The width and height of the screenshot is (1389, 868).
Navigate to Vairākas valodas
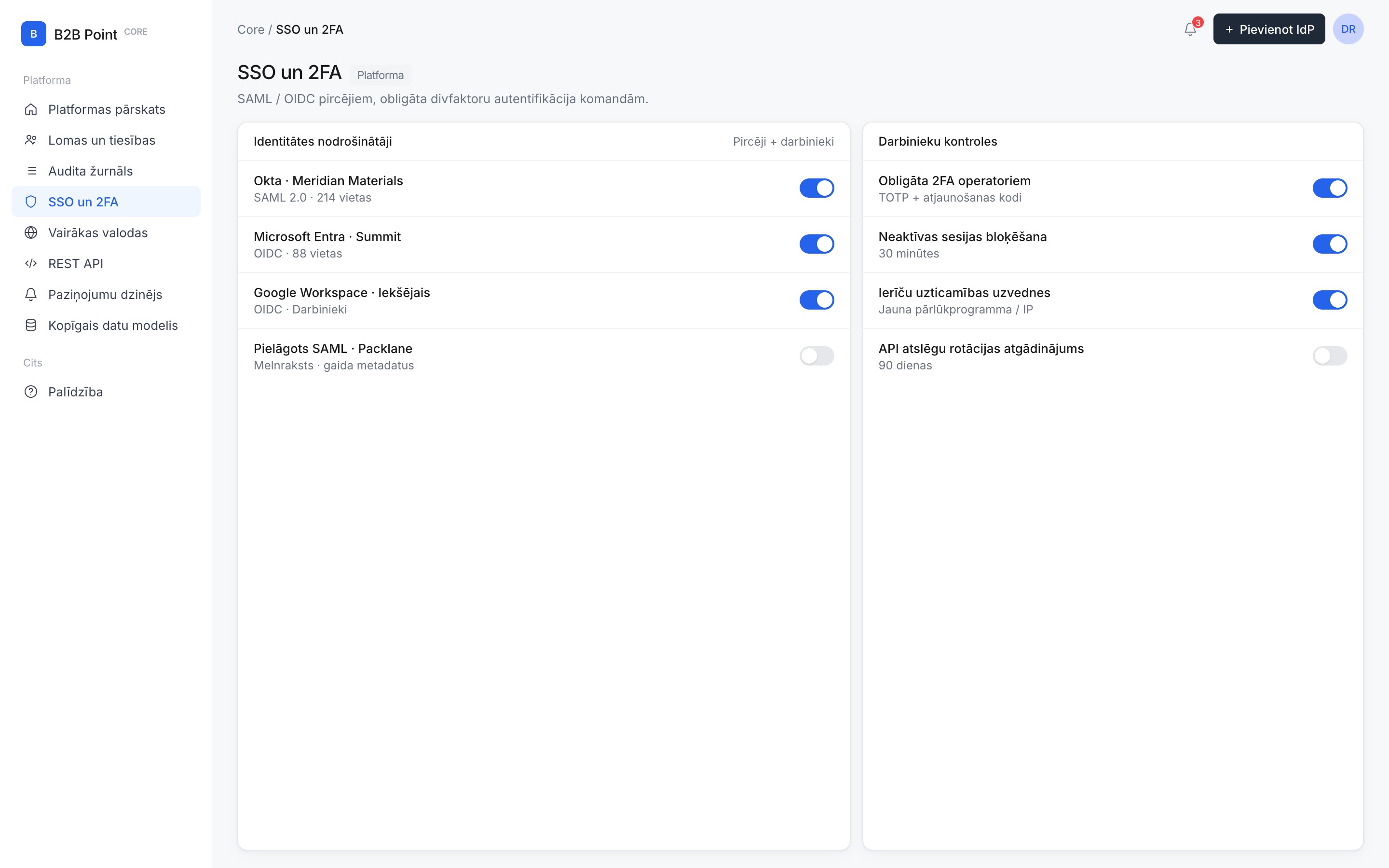pyautogui.click(x=106, y=232)
